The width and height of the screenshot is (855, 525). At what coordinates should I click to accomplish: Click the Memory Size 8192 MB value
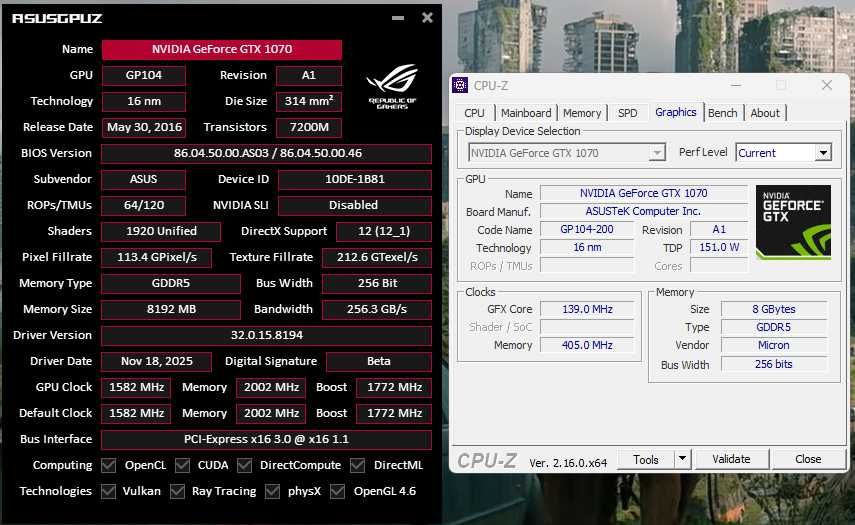click(171, 309)
